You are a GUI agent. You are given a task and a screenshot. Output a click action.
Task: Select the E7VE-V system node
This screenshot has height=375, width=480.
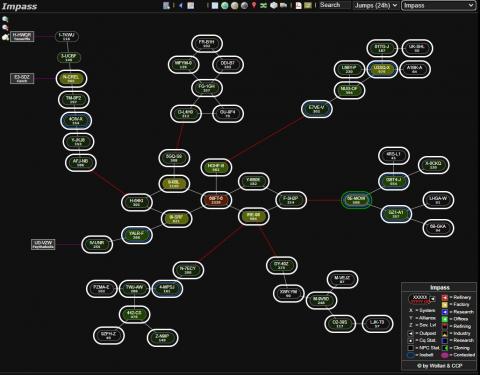pos(317,109)
